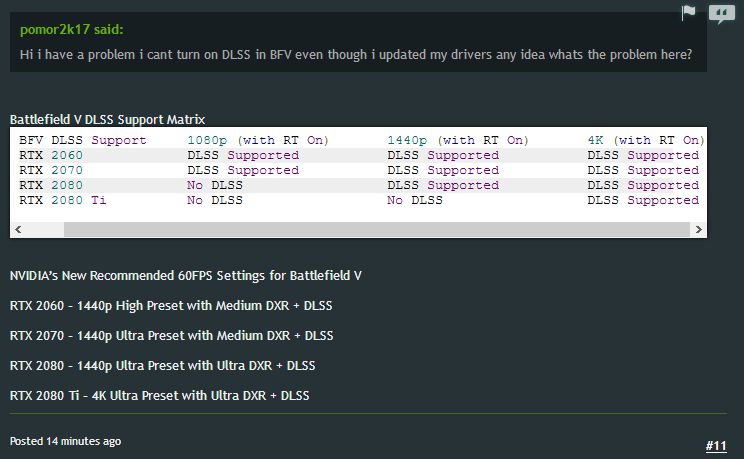Click the RTX 2070 1440p Ultra Preset line
Image resolution: width=744 pixels, height=459 pixels.
(x=171, y=336)
